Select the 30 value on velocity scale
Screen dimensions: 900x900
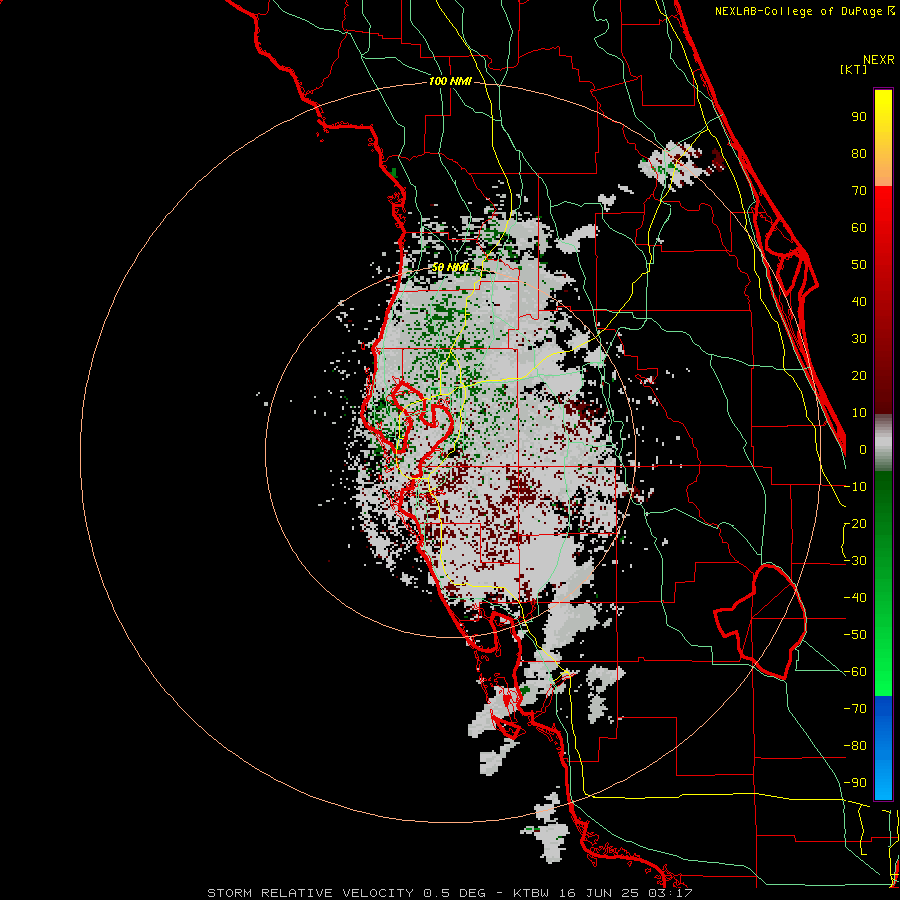(859, 339)
